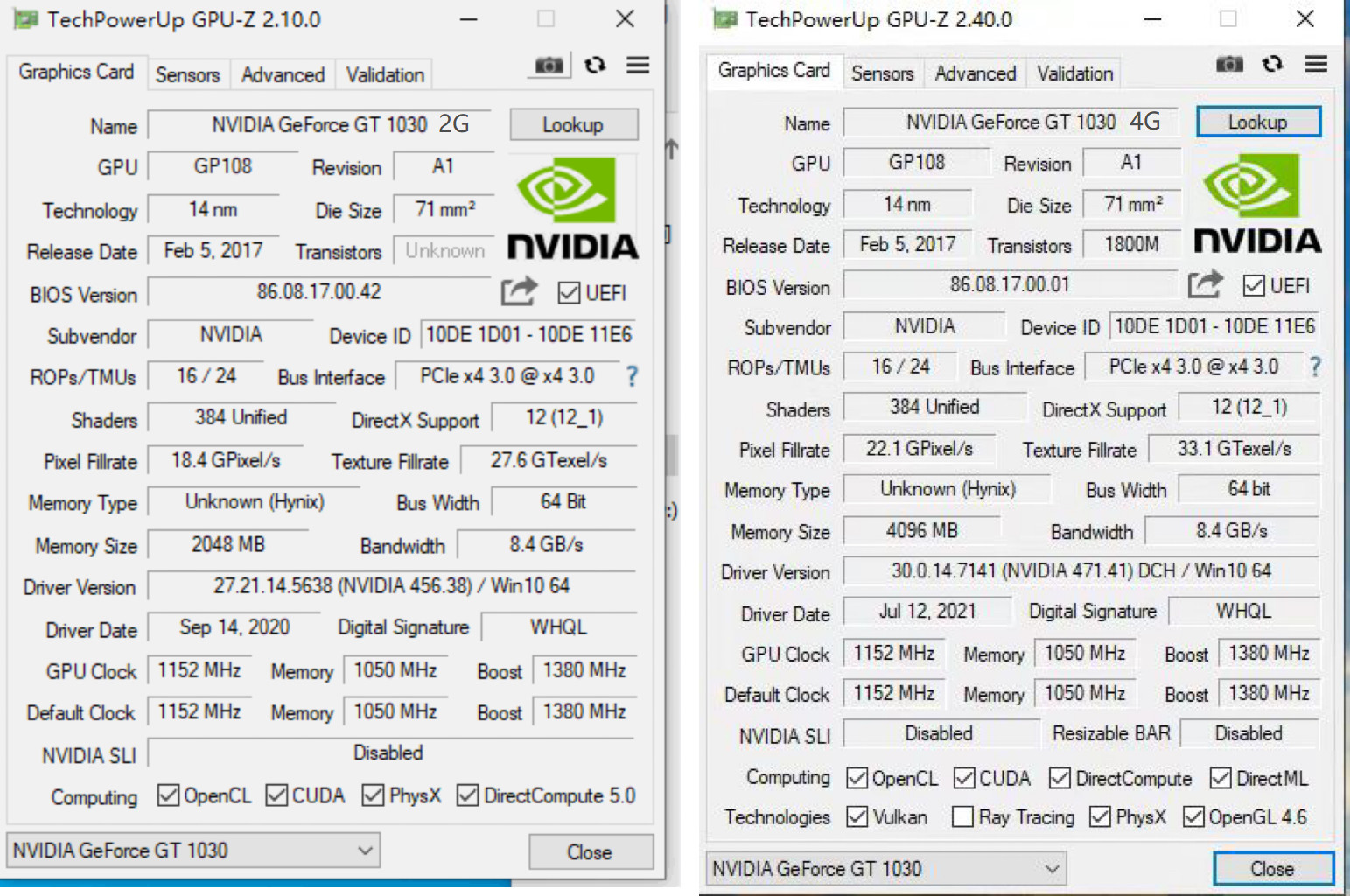Click Bus Interface question mark in GPU-Z 2.10.0
This screenshot has width=1350, height=896.
click(632, 376)
